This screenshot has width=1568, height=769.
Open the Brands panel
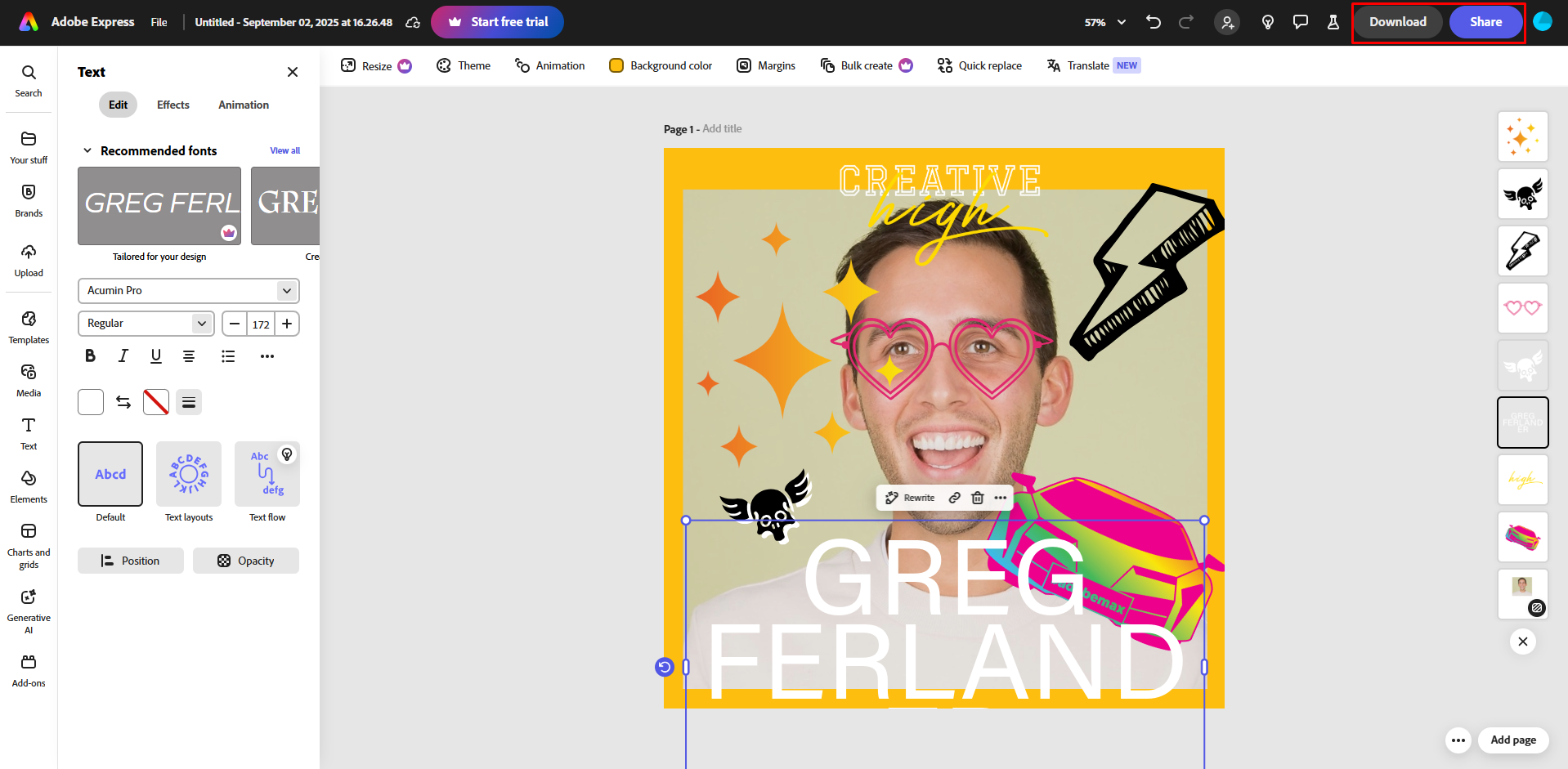(x=29, y=200)
